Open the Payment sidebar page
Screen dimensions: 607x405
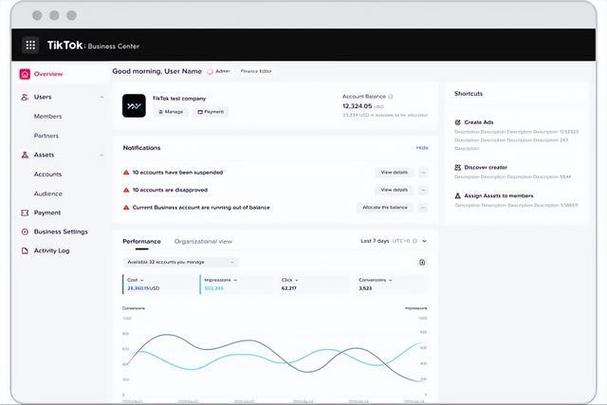pos(47,213)
